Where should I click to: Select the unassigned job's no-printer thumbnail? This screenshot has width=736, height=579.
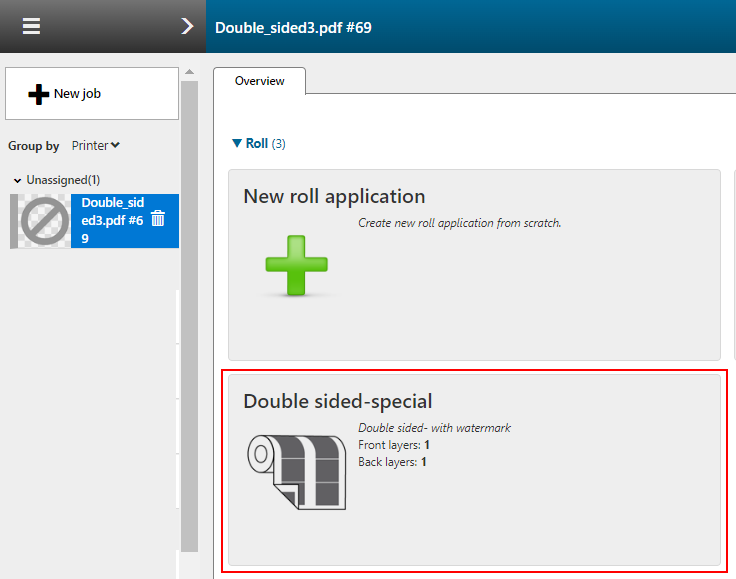click(40, 221)
